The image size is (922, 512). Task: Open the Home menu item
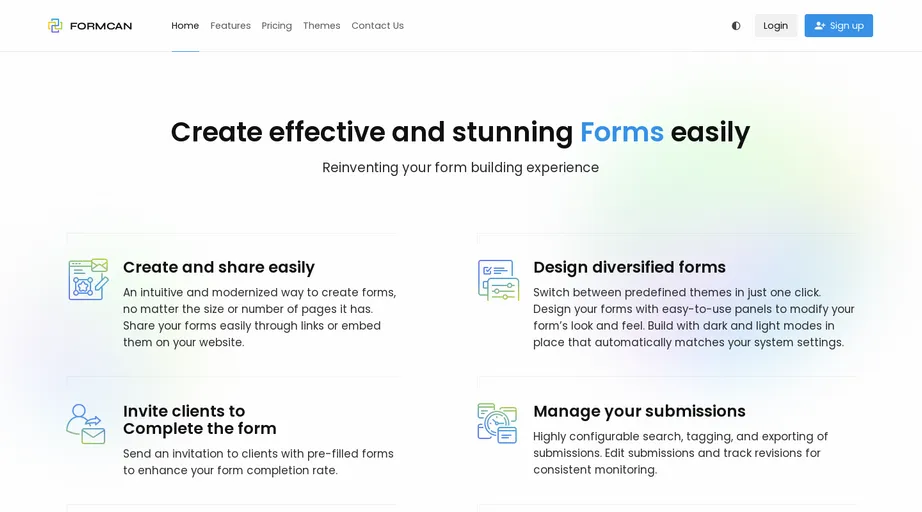pyautogui.click(x=185, y=26)
